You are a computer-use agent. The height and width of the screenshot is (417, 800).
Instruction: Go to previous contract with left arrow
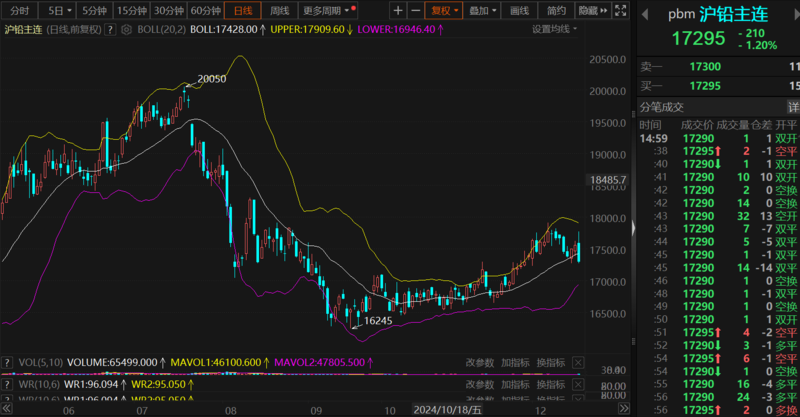[x=642, y=14]
